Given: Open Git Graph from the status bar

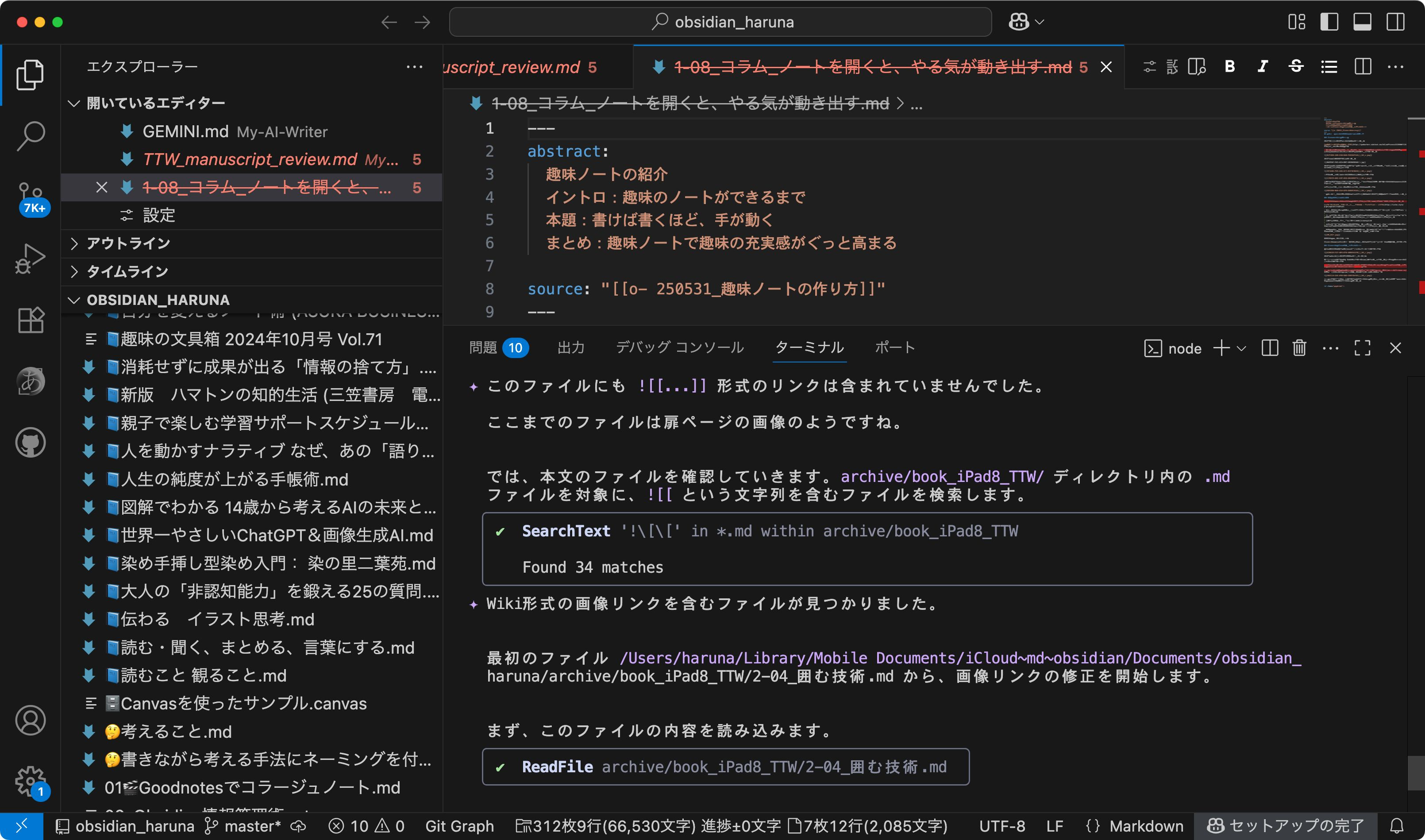Looking at the screenshot, I should [459, 826].
